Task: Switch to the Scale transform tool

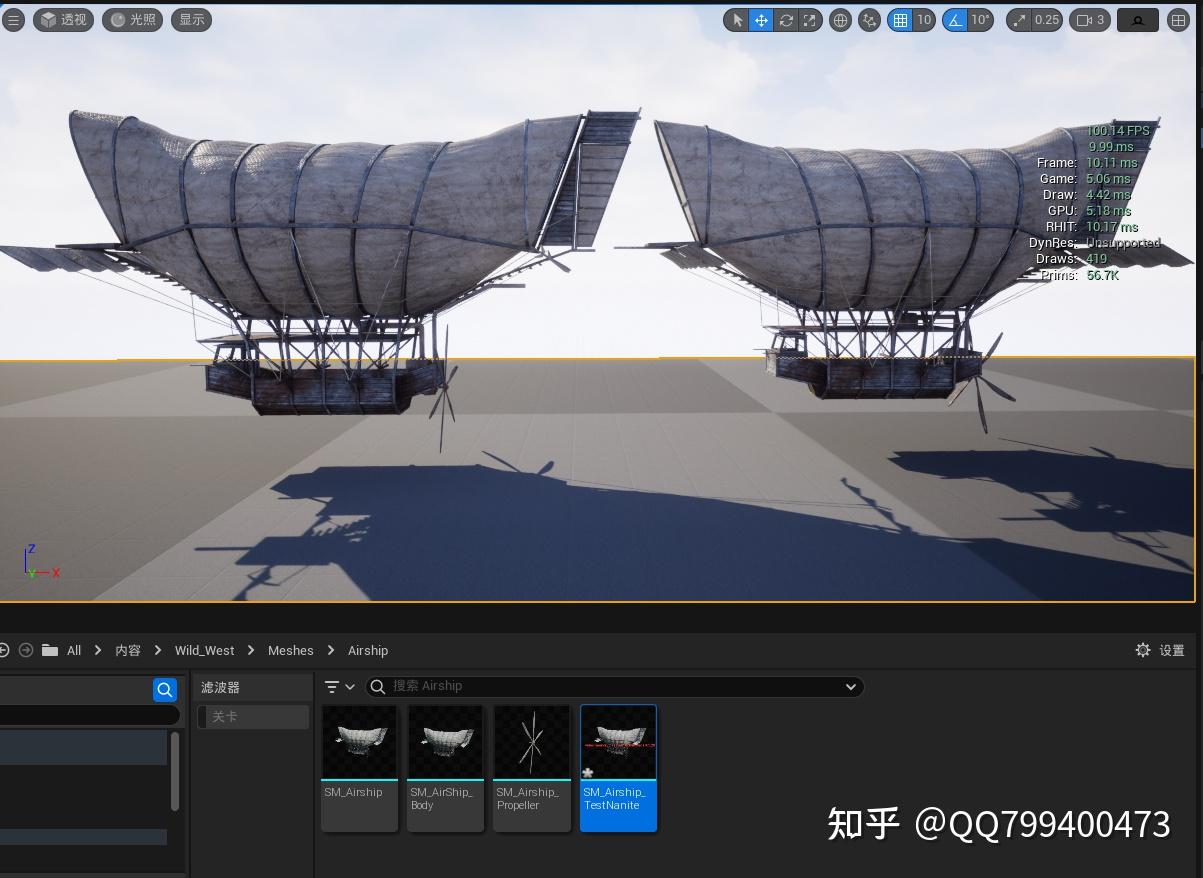Action: pyautogui.click(x=810, y=20)
